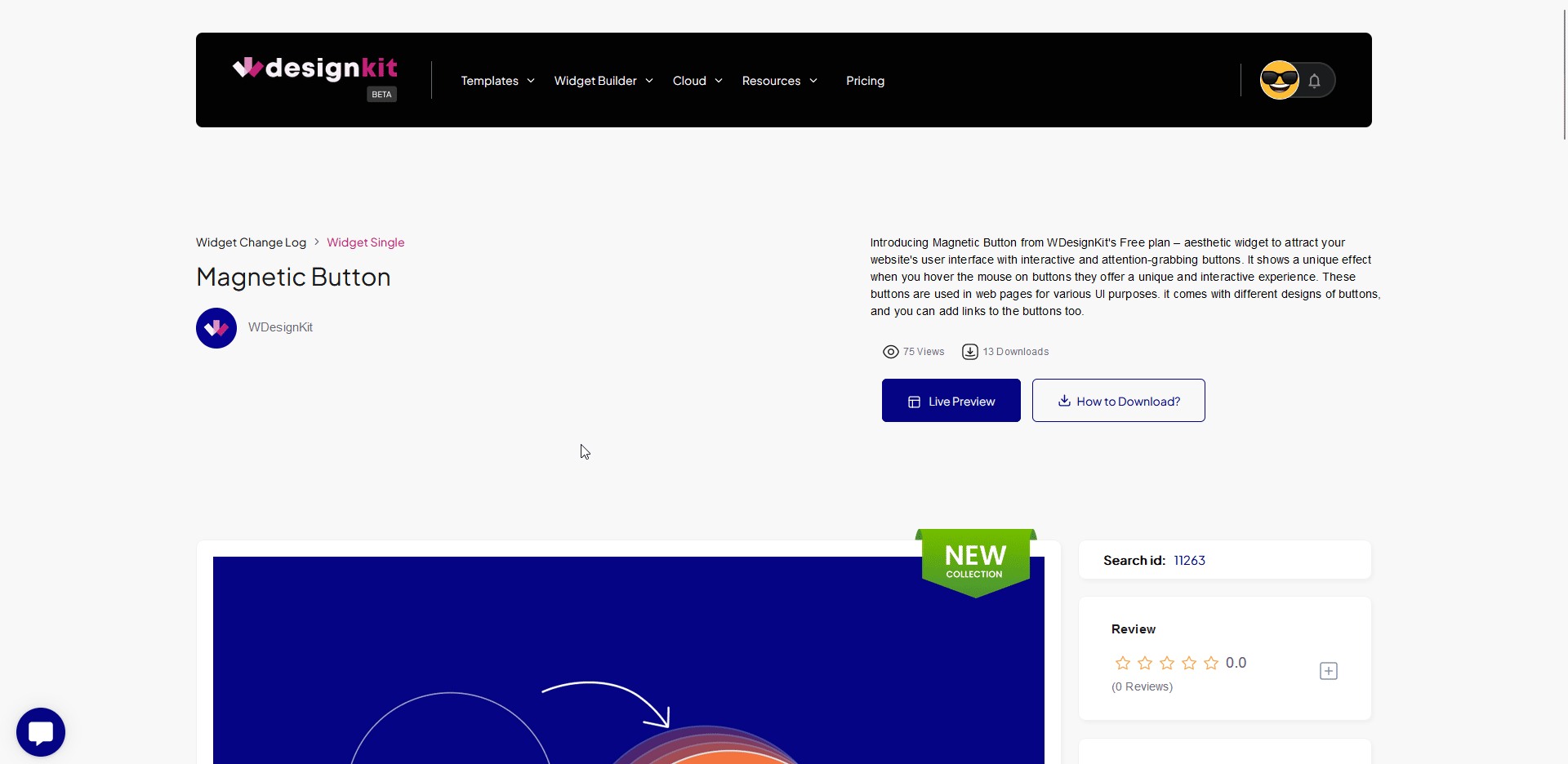Click the 0.0 rating value

coord(1236,663)
